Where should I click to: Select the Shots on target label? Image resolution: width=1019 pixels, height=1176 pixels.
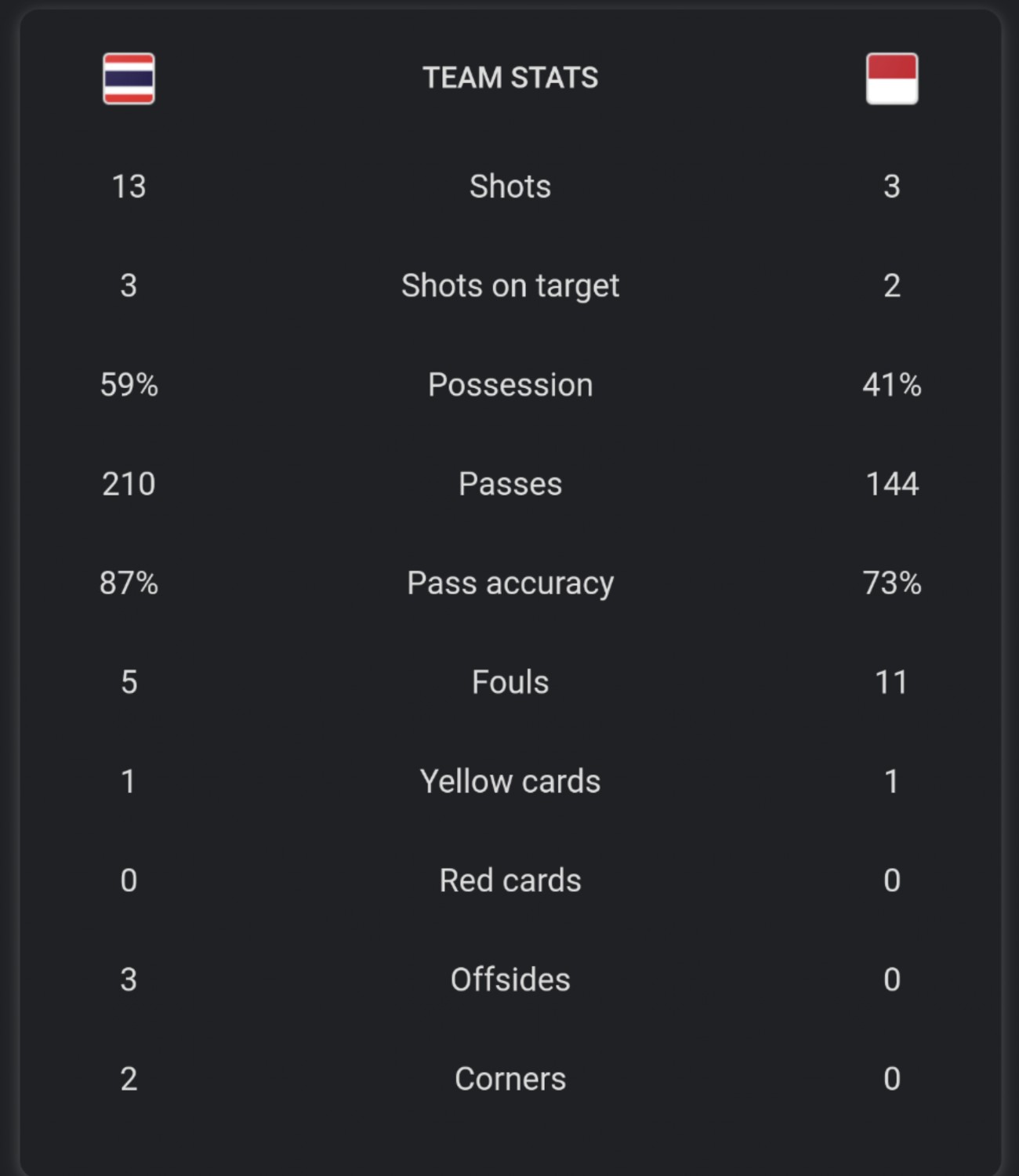[x=510, y=286]
